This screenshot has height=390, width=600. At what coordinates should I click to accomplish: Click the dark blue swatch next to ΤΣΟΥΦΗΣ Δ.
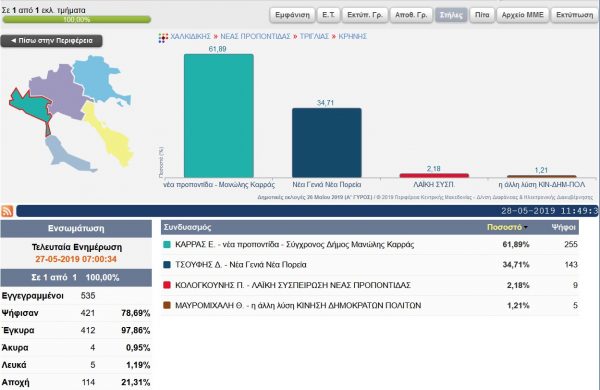point(166,265)
